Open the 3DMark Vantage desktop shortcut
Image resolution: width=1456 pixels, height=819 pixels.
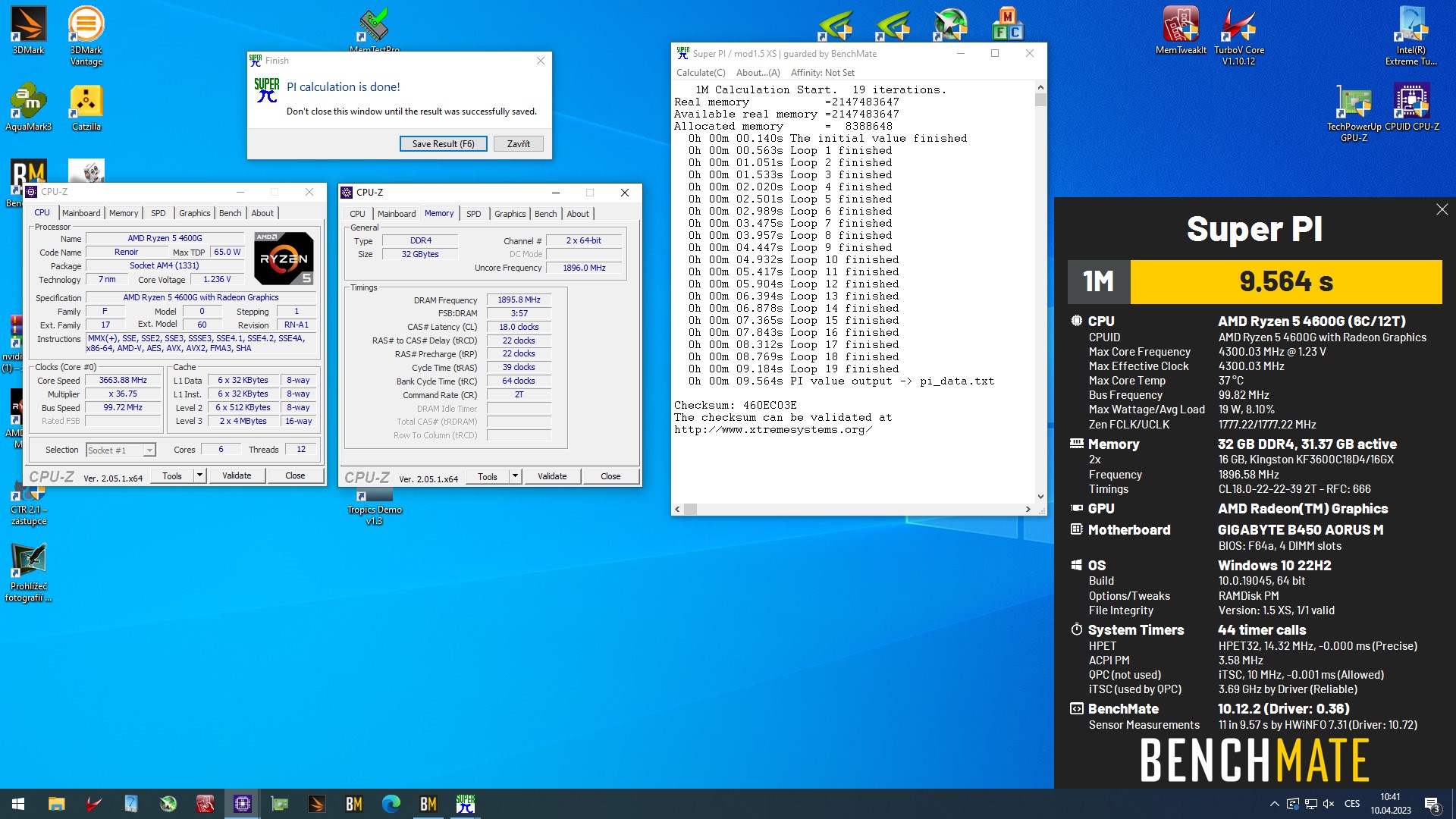tap(86, 36)
